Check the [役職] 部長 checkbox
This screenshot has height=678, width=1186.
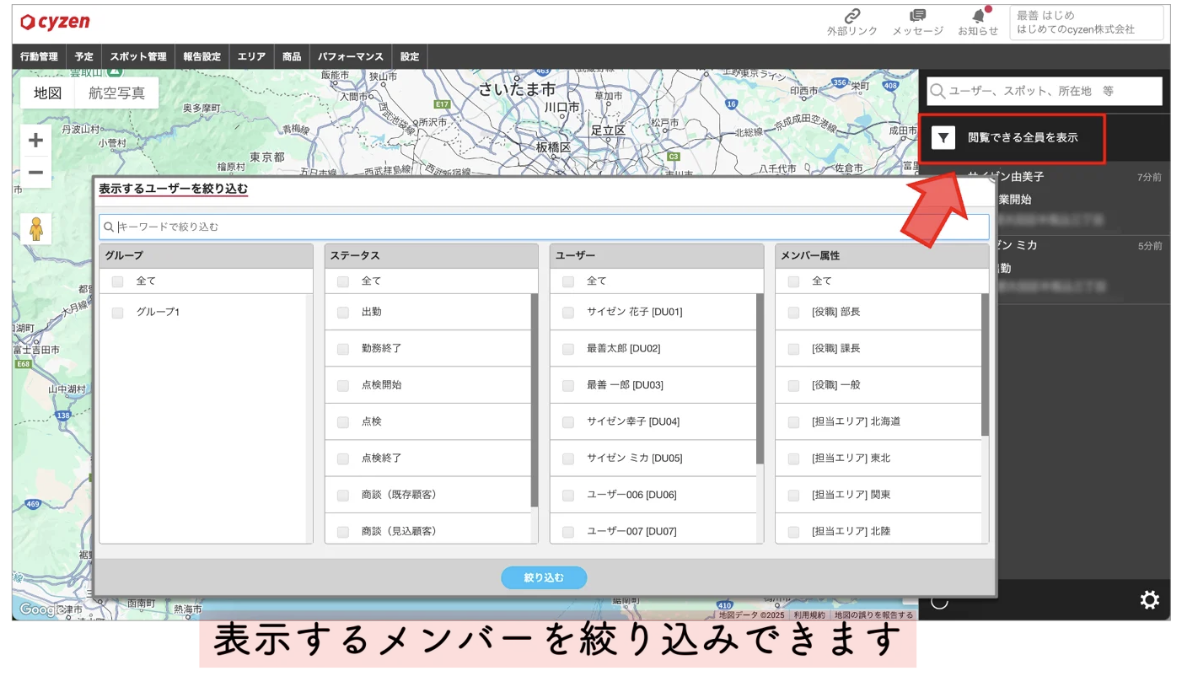click(793, 313)
